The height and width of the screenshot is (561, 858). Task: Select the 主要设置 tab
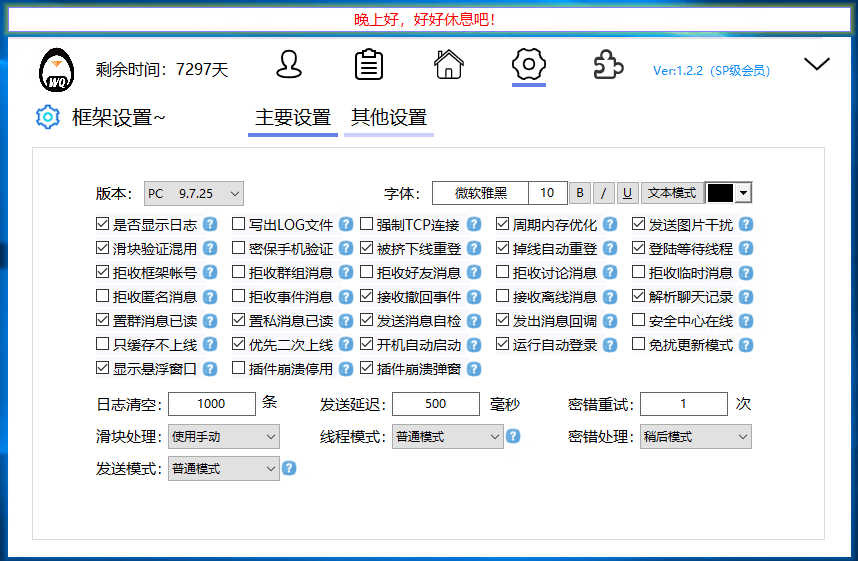(x=292, y=118)
